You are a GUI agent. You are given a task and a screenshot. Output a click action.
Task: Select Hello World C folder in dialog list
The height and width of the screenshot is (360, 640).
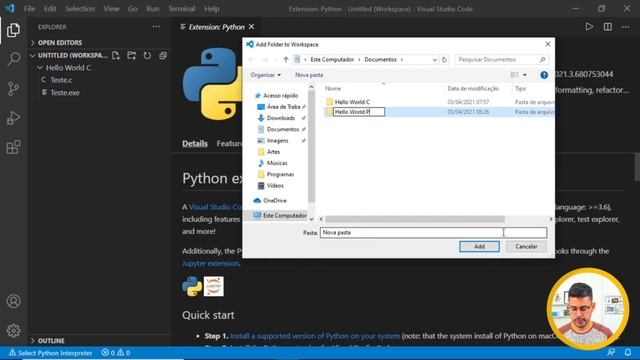click(x=352, y=102)
